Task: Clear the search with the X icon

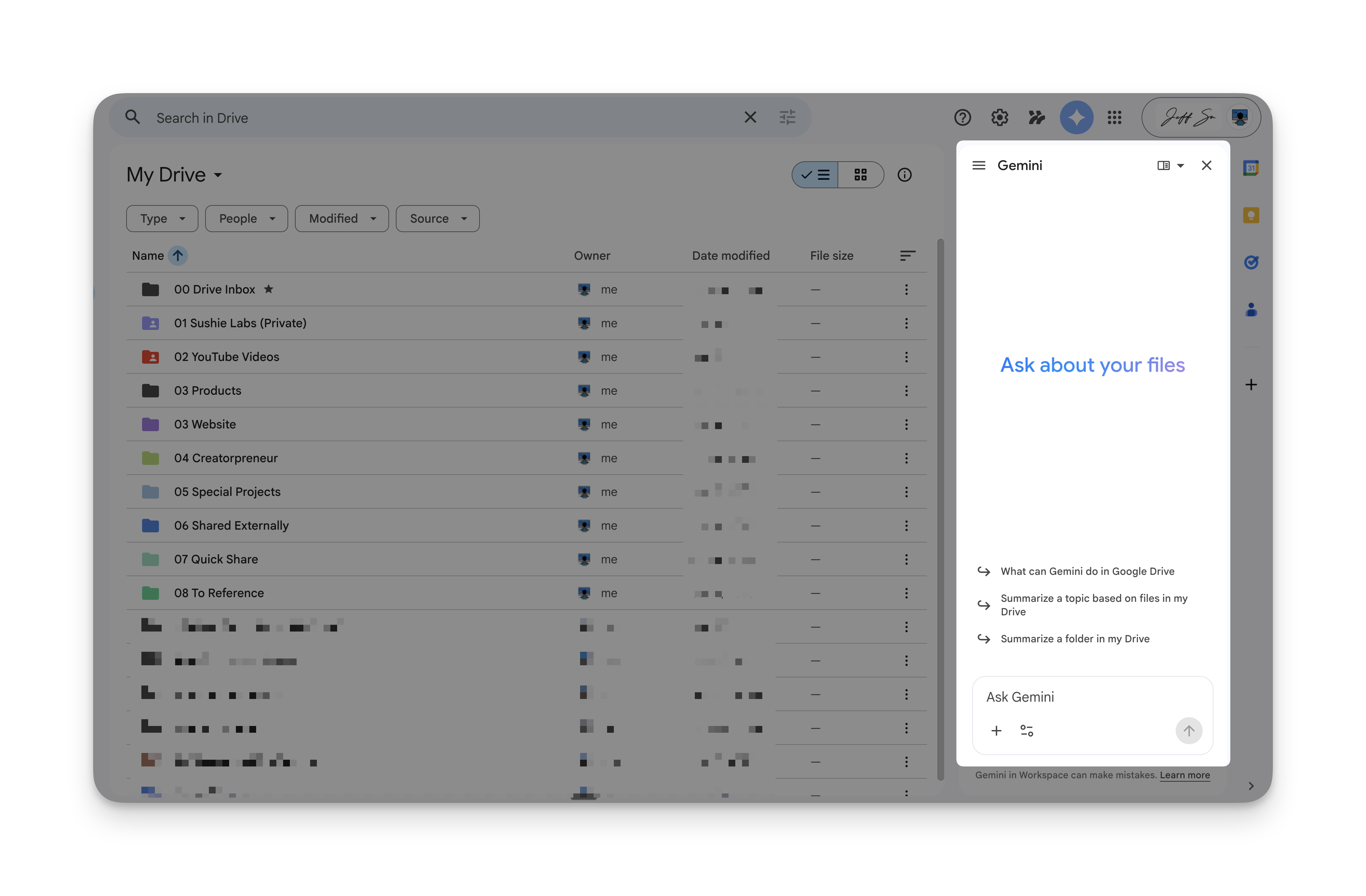Action: (750, 118)
